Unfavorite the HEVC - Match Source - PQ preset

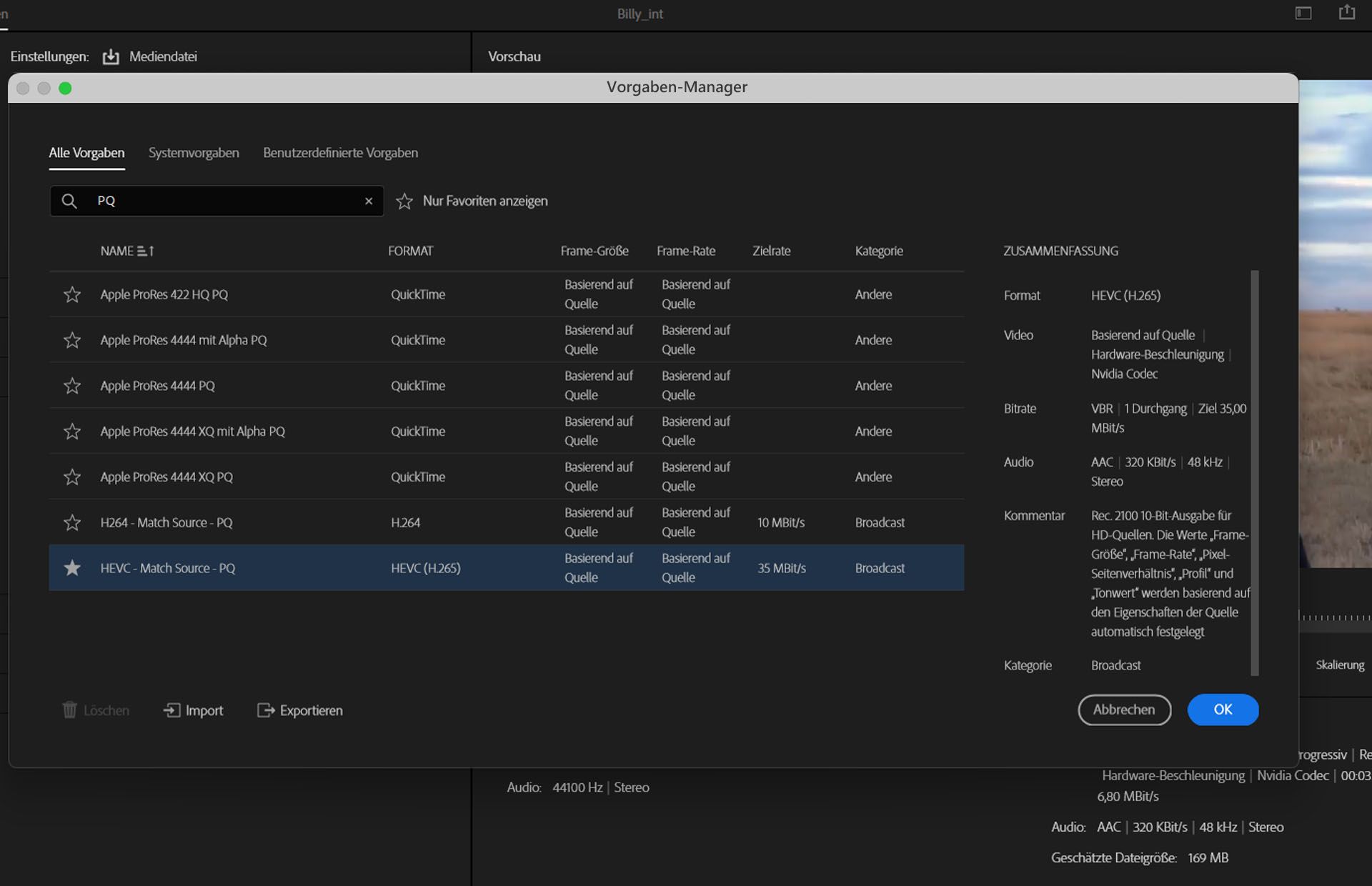(72, 568)
